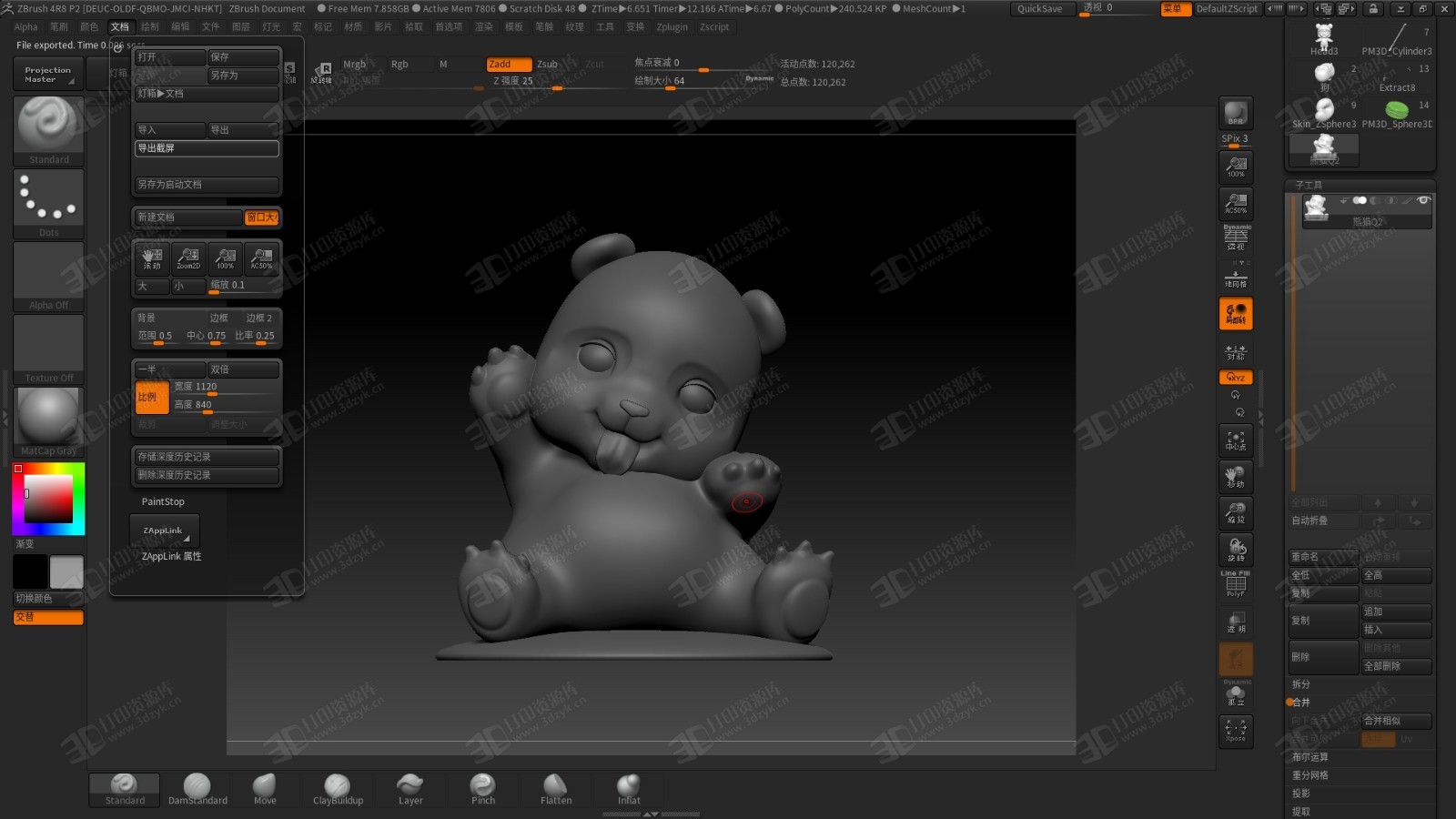This screenshot has width=1456, height=819.
Task: Pick DamStandard brush from bottom shelf
Action: point(197,789)
